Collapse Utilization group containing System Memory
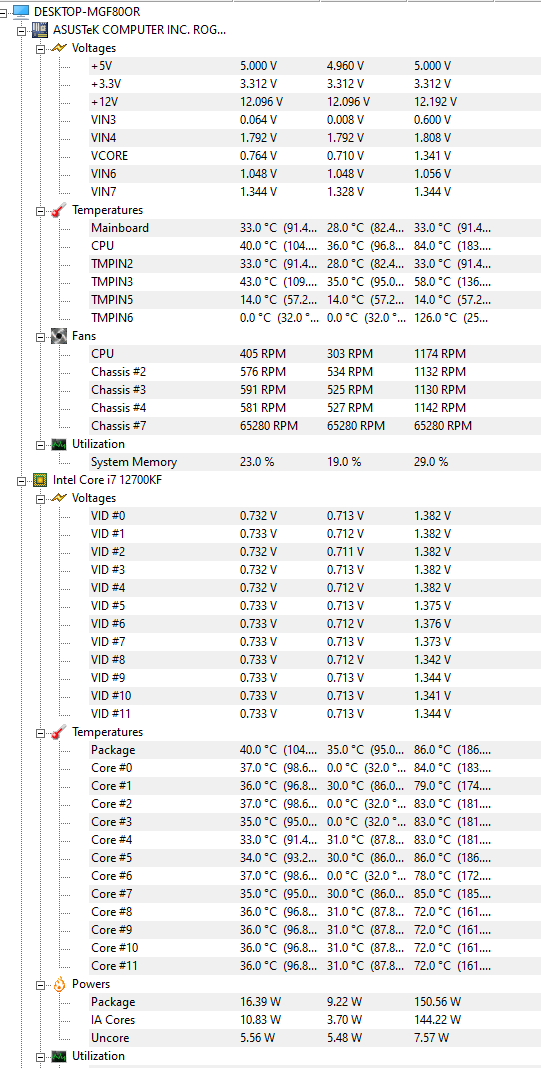 click(x=40, y=445)
